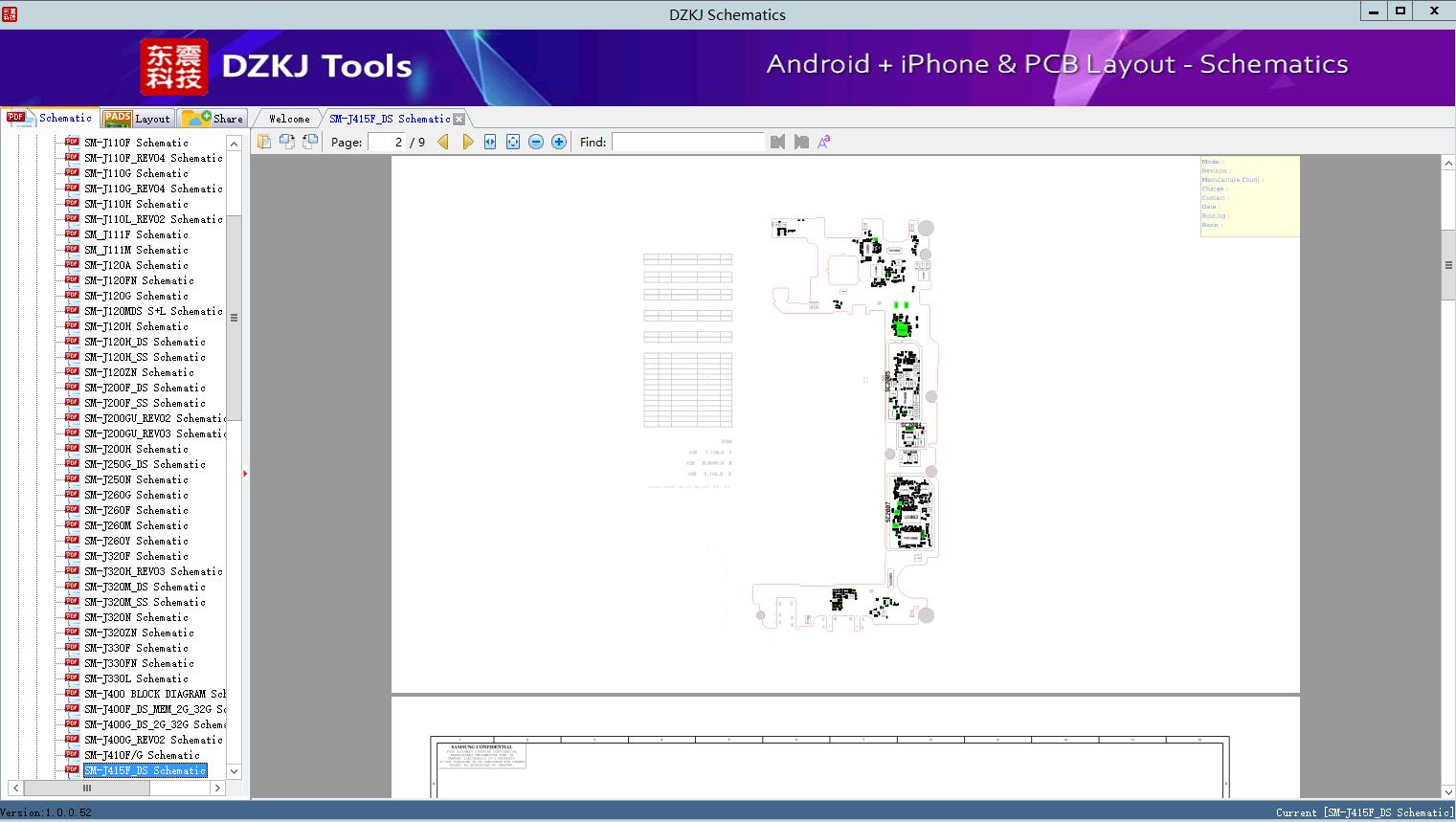Select SM-J400 BLOCK DIAGRAM entry
The width and height of the screenshot is (1456, 822).
(155, 694)
